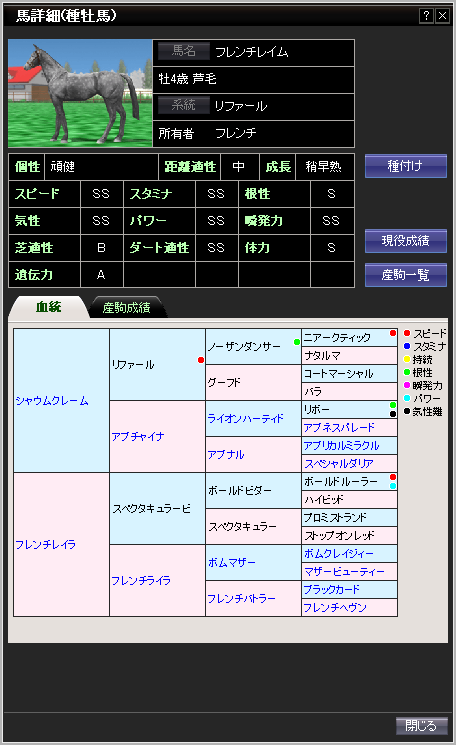Click the ブラックカード ancestor link
Screen dimensions: 456x745
pos(332,589)
